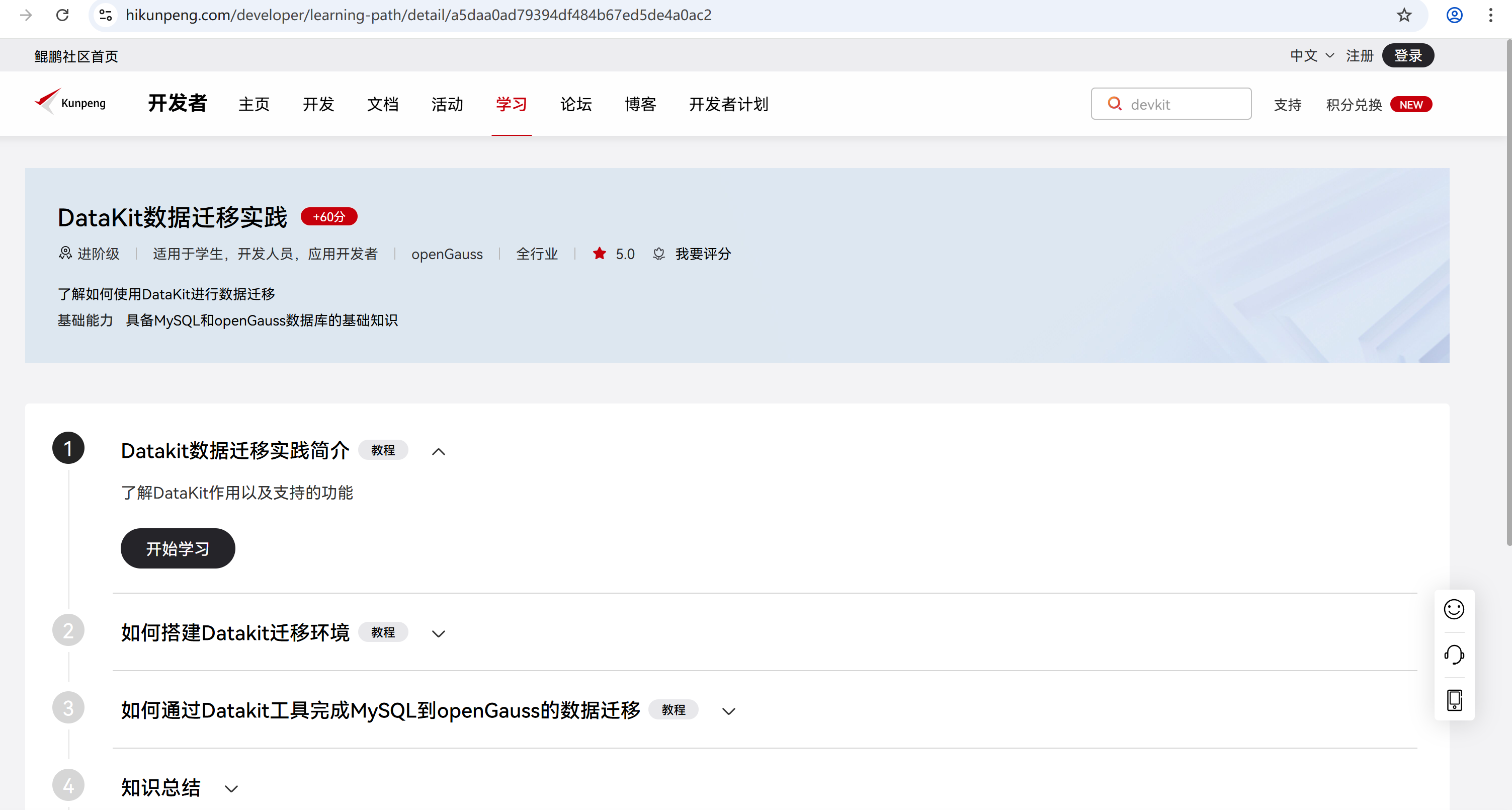
Task: Collapse the Datakit数据迁移实践简介 section
Action: 439,451
